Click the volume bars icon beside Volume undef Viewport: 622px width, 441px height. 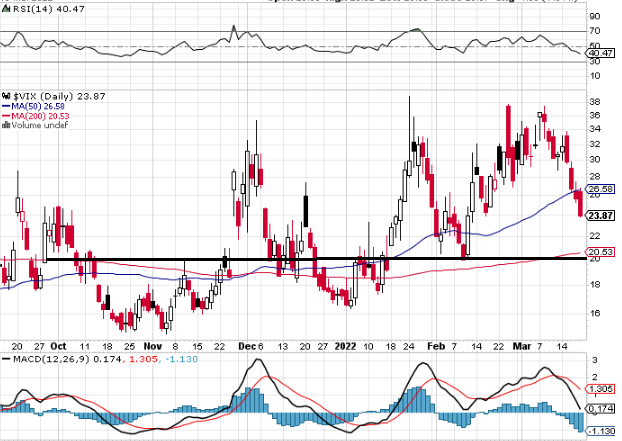coord(6,125)
